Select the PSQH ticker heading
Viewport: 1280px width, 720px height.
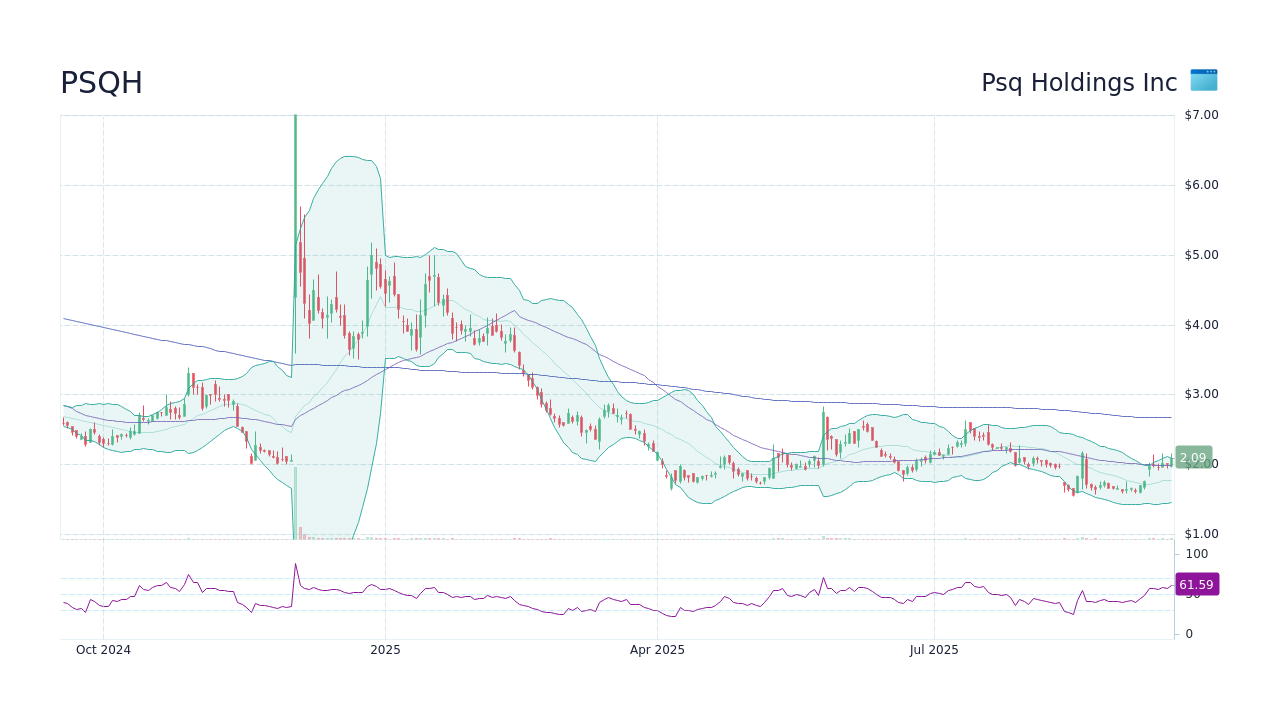pyautogui.click(x=101, y=83)
